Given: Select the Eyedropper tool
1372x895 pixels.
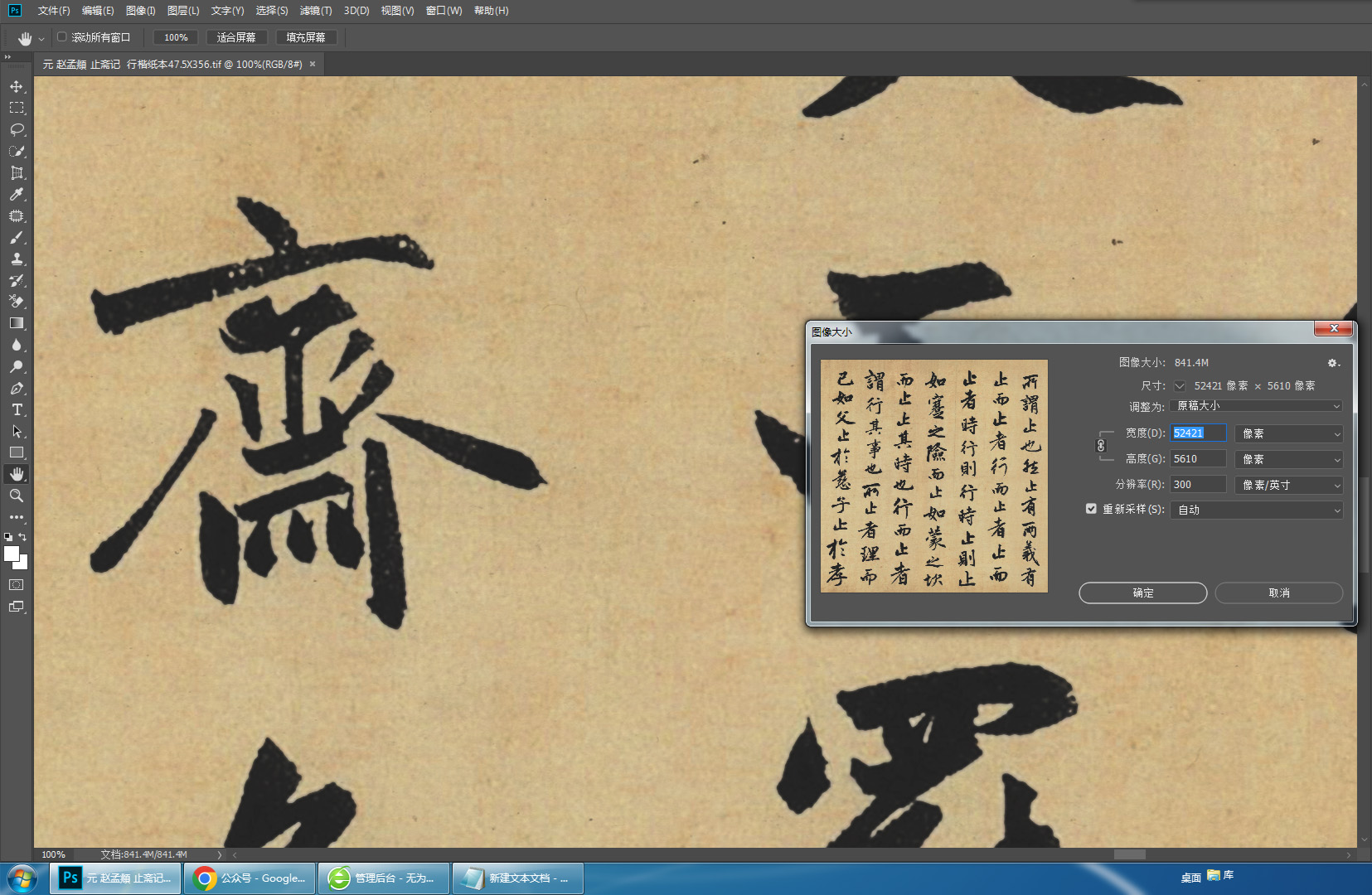Looking at the screenshot, I should click(17, 194).
